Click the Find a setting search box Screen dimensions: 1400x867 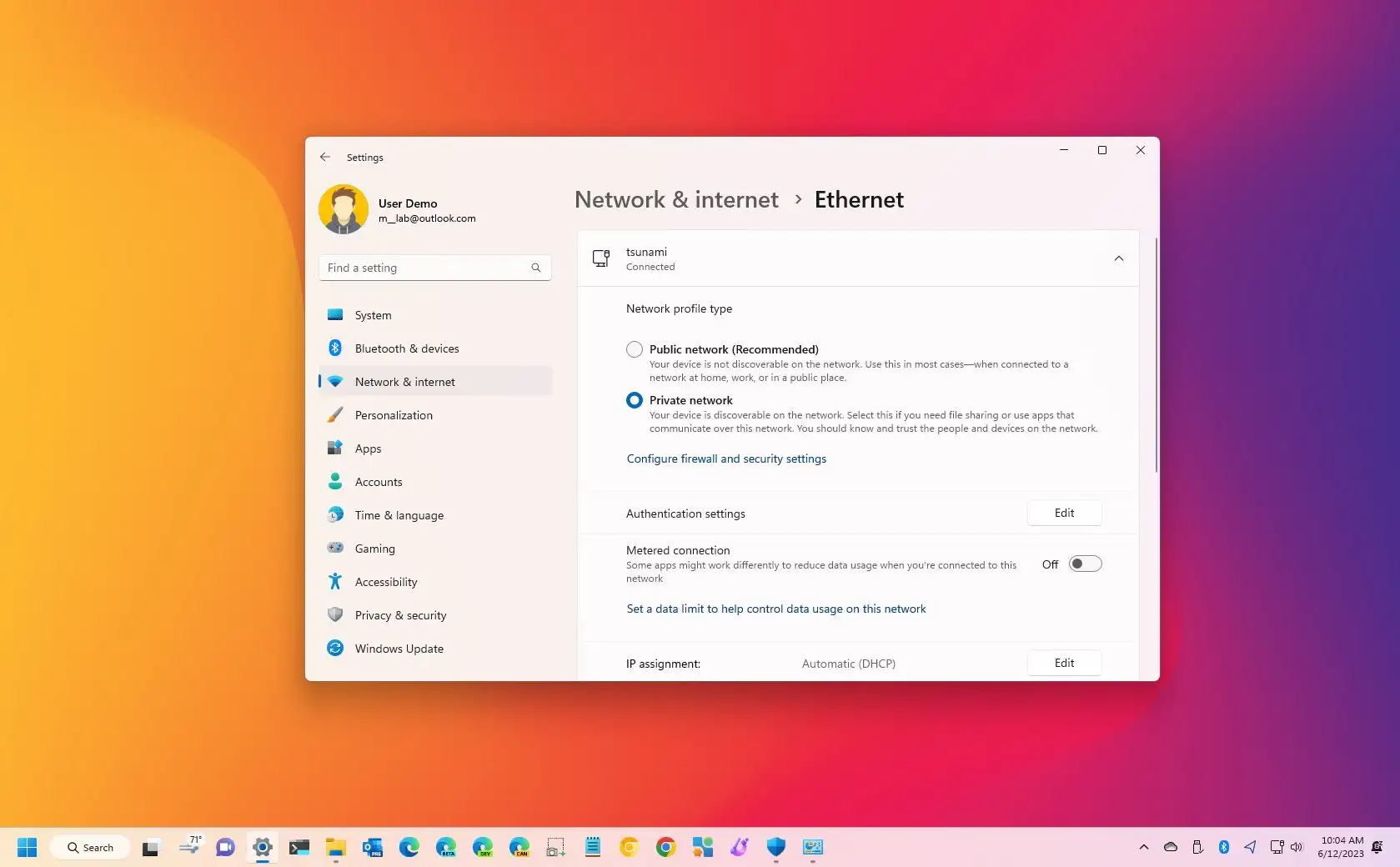(434, 268)
